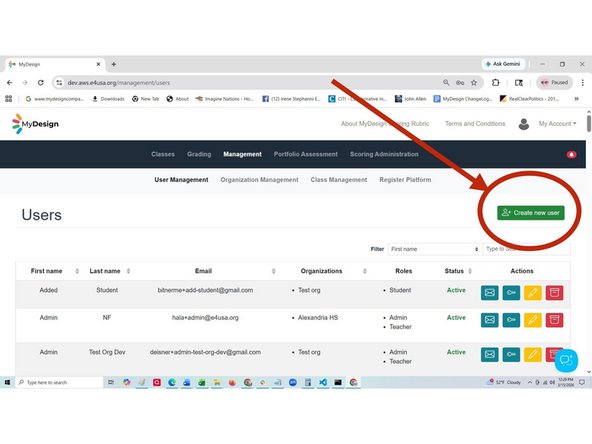This screenshot has width=592, height=444.
Task: Click the yellow pencil edit icon for Added Student
Action: pyautogui.click(x=533, y=293)
